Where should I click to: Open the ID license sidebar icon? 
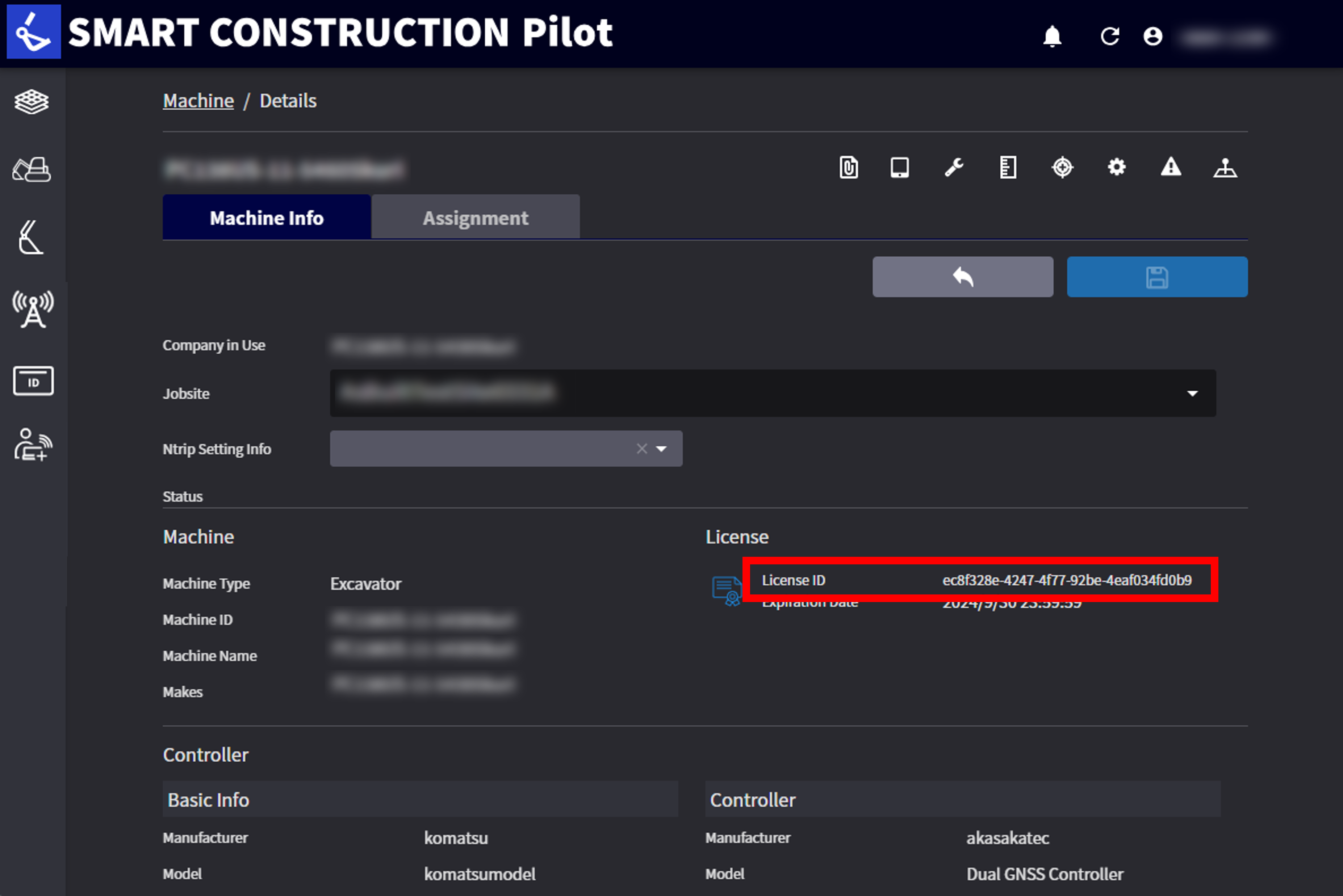(33, 381)
